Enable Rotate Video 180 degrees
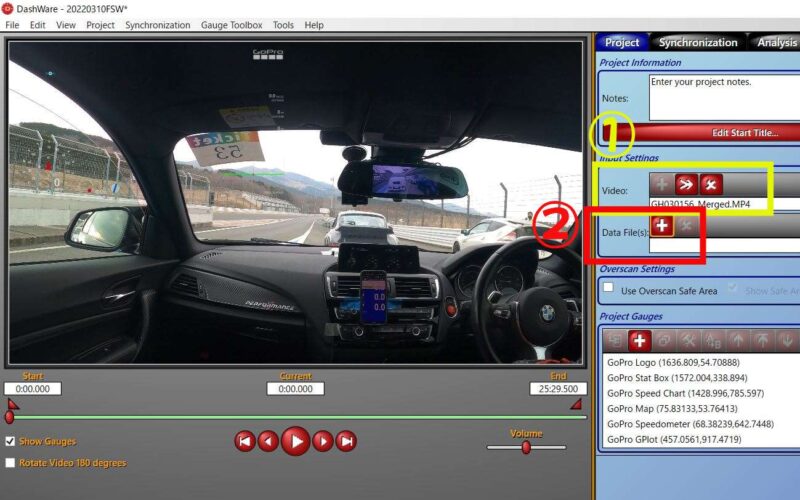Image resolution: width=800 pixels, height=500 pixels. [x=10, y=463]
